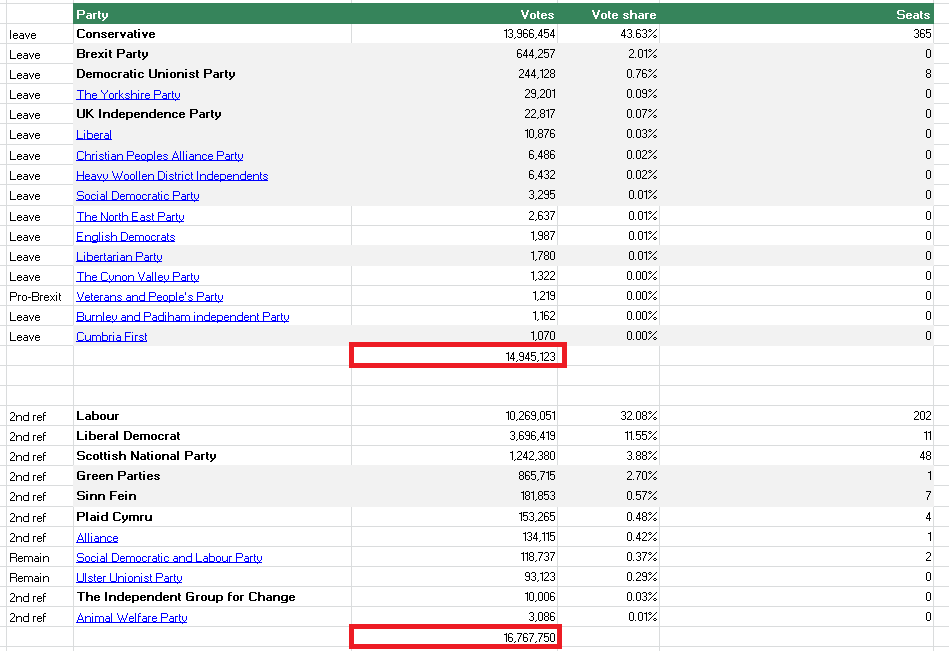
Task: Select the 16,767,750 total cell
Action: point(455,637)
